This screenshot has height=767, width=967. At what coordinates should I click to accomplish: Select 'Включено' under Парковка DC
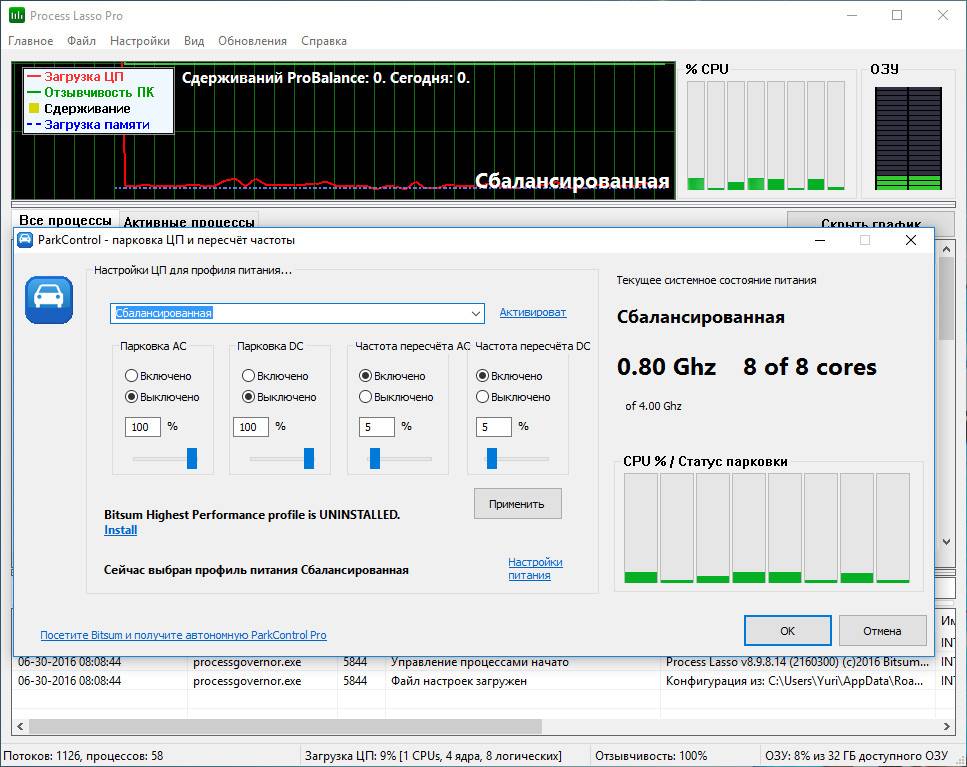tap(249, 376)
